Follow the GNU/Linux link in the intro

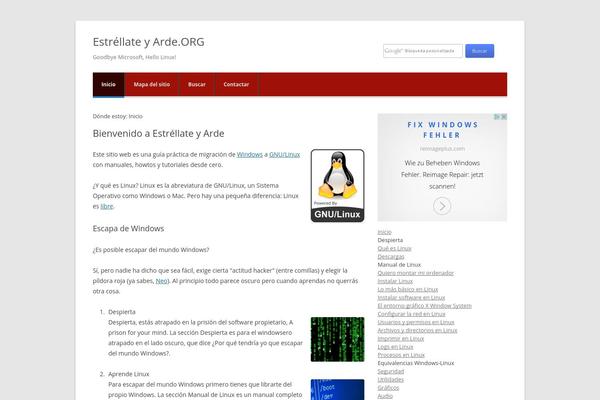284,155
